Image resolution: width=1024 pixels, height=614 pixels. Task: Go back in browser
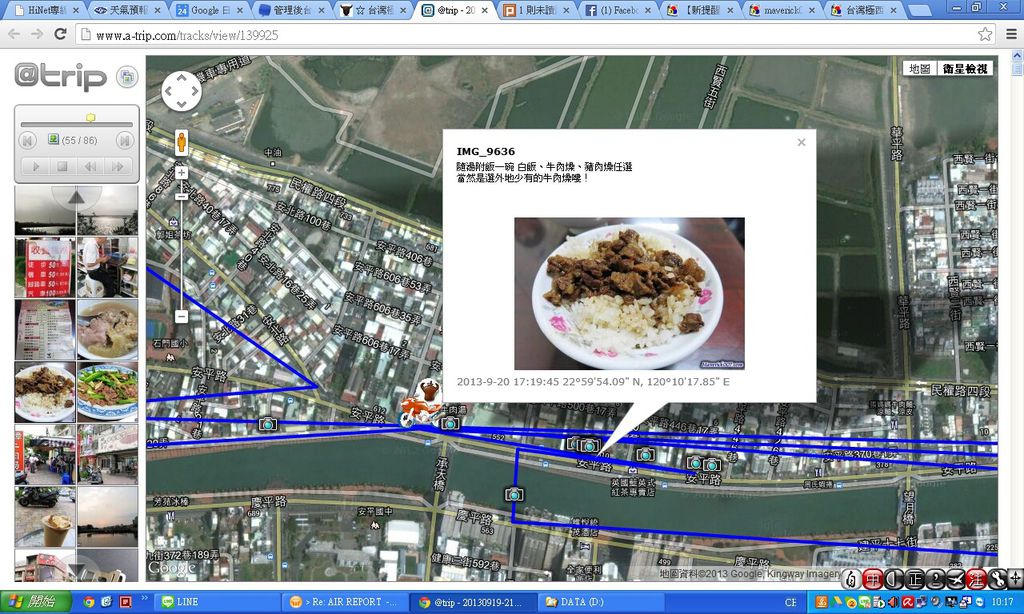click(14, 34)
